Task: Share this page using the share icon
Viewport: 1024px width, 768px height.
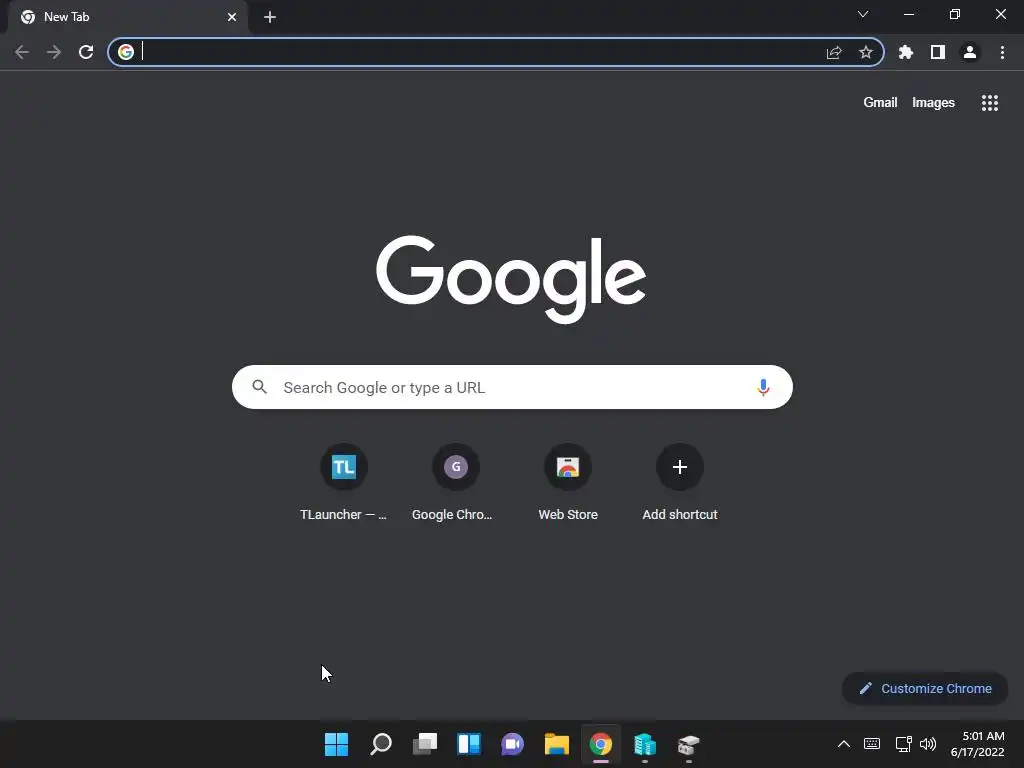Action: tap(834, 52)
